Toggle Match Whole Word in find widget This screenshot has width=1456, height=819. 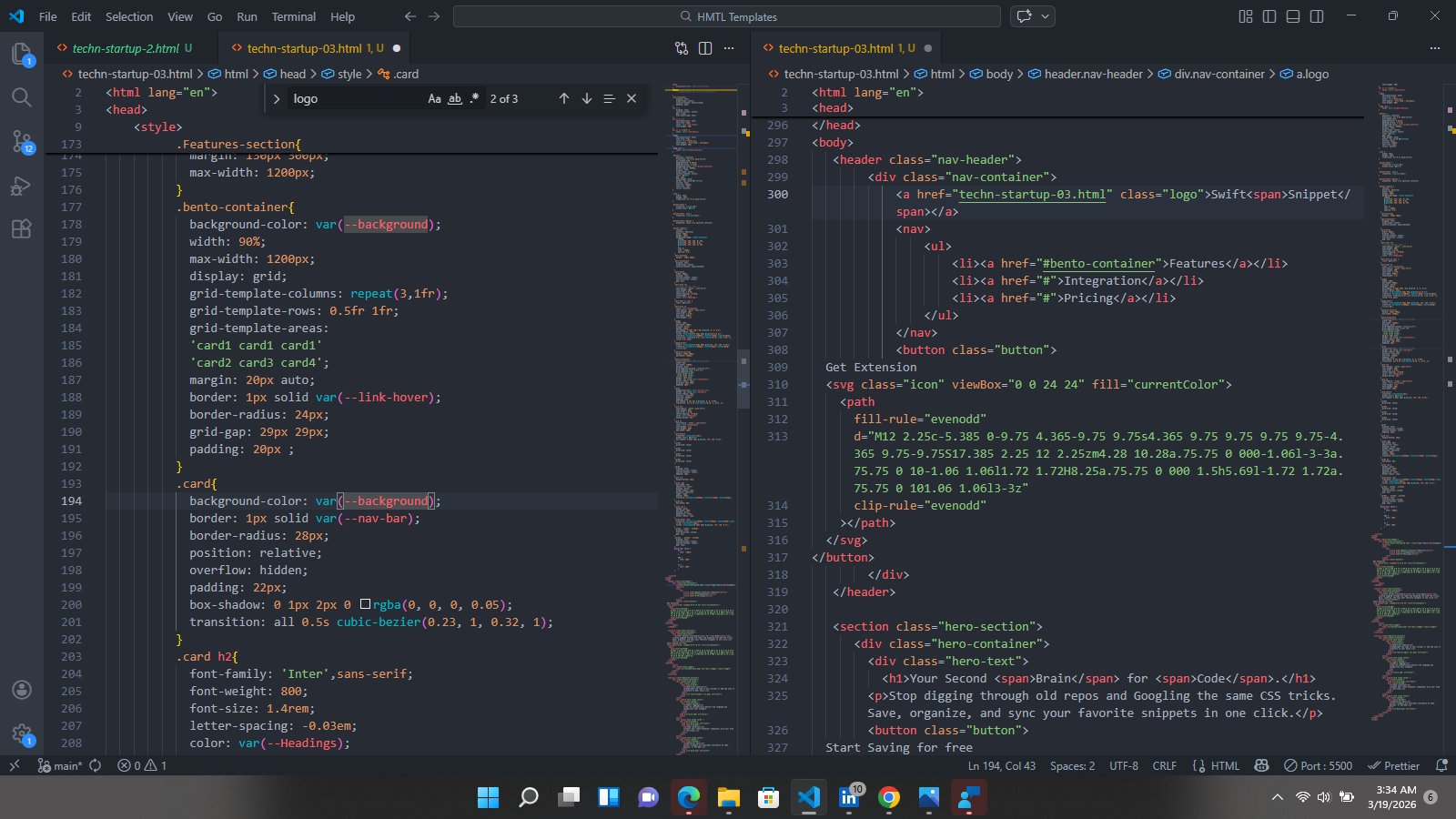454,98
